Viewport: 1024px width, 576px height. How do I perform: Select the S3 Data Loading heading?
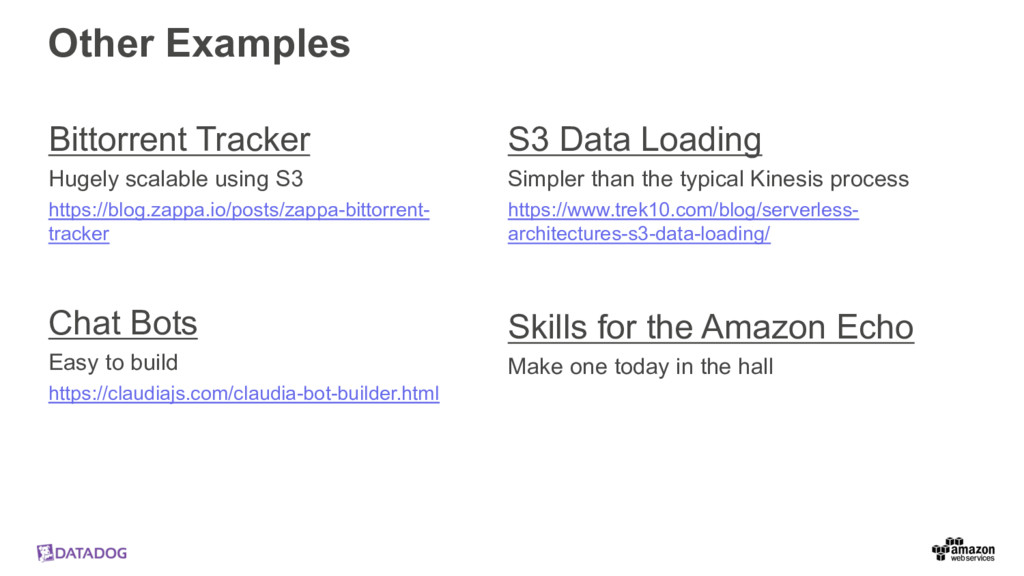click(x=635, y=139)
